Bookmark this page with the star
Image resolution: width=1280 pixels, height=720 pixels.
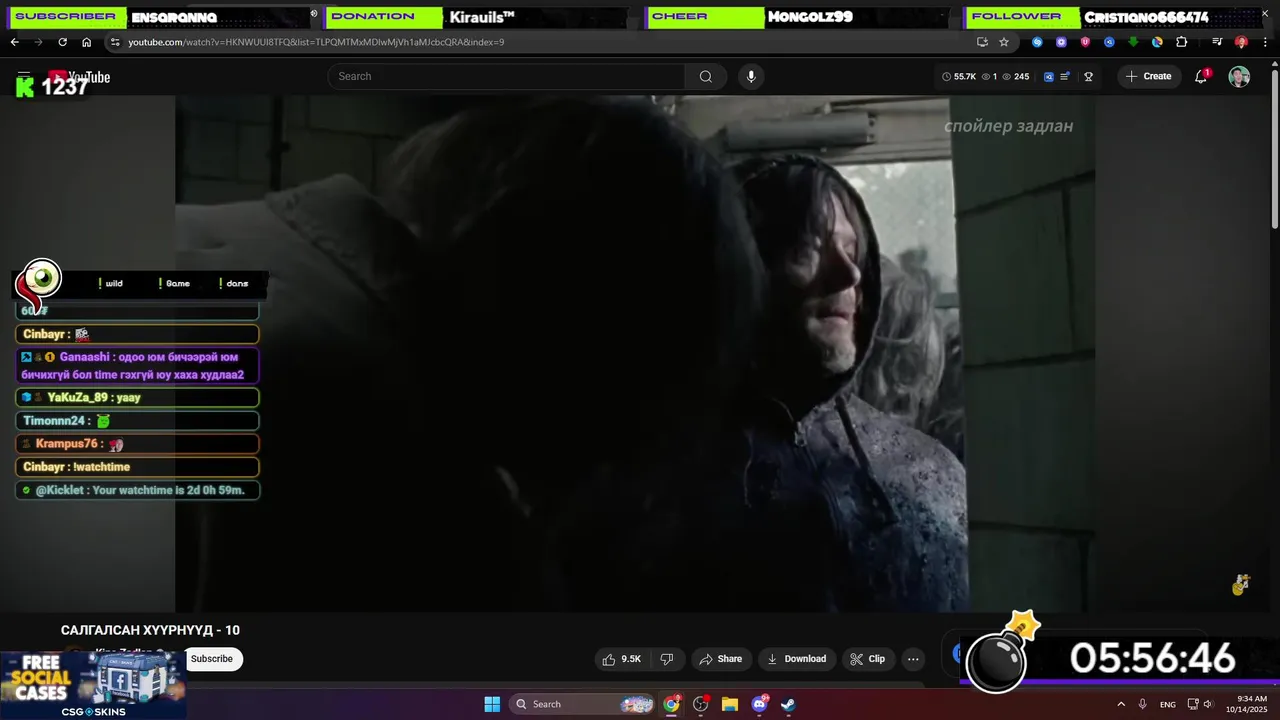click(1004, 42)
